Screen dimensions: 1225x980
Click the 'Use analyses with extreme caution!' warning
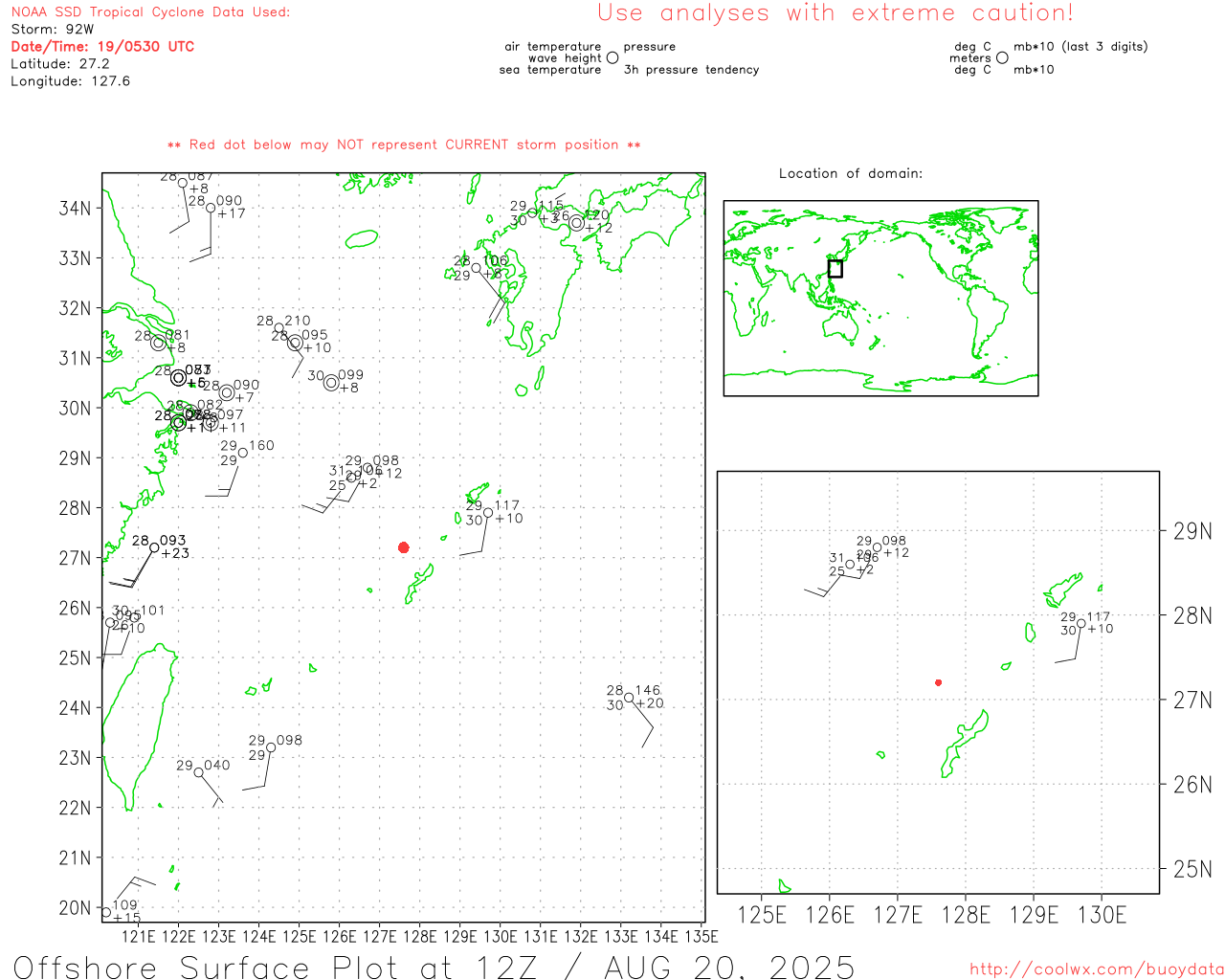[835, 13]
